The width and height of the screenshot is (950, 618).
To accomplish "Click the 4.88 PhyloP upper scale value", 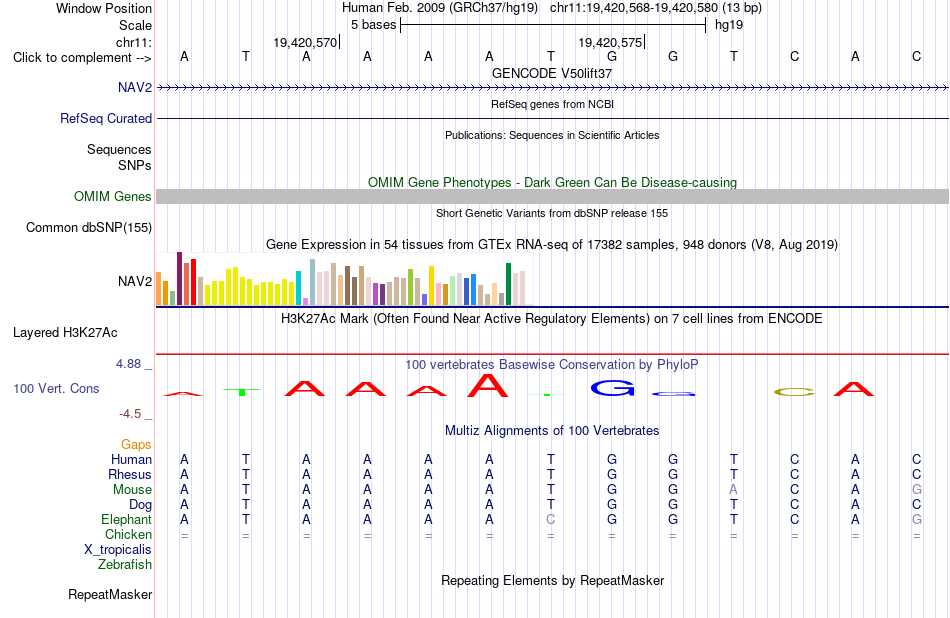I will coord(128,364).
